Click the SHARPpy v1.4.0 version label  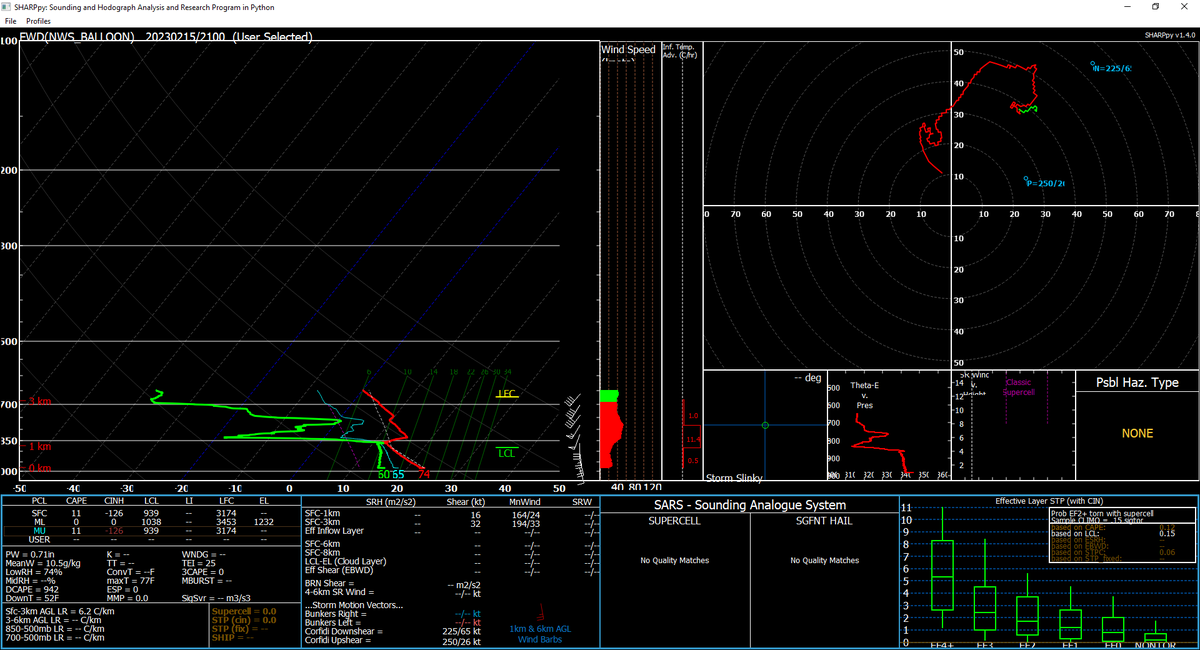1170,35
